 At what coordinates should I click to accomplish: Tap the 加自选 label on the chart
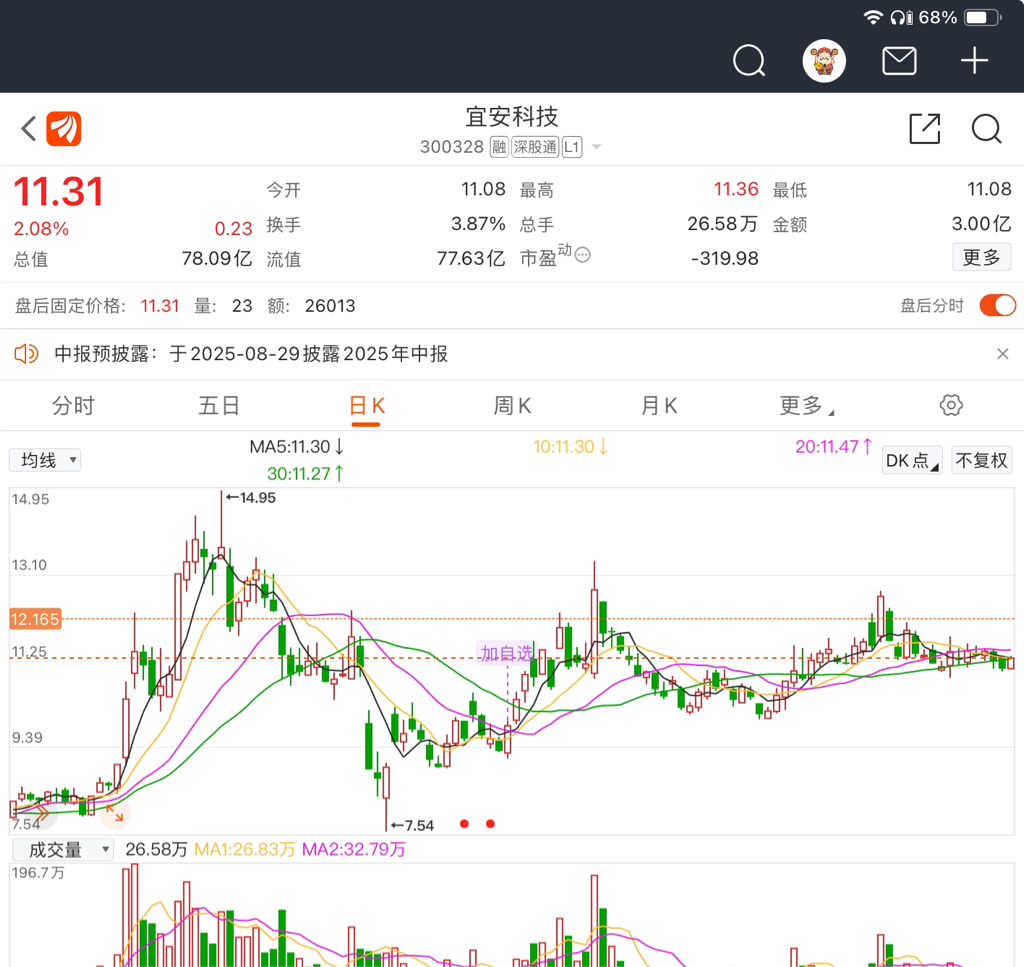pos(507,653)
